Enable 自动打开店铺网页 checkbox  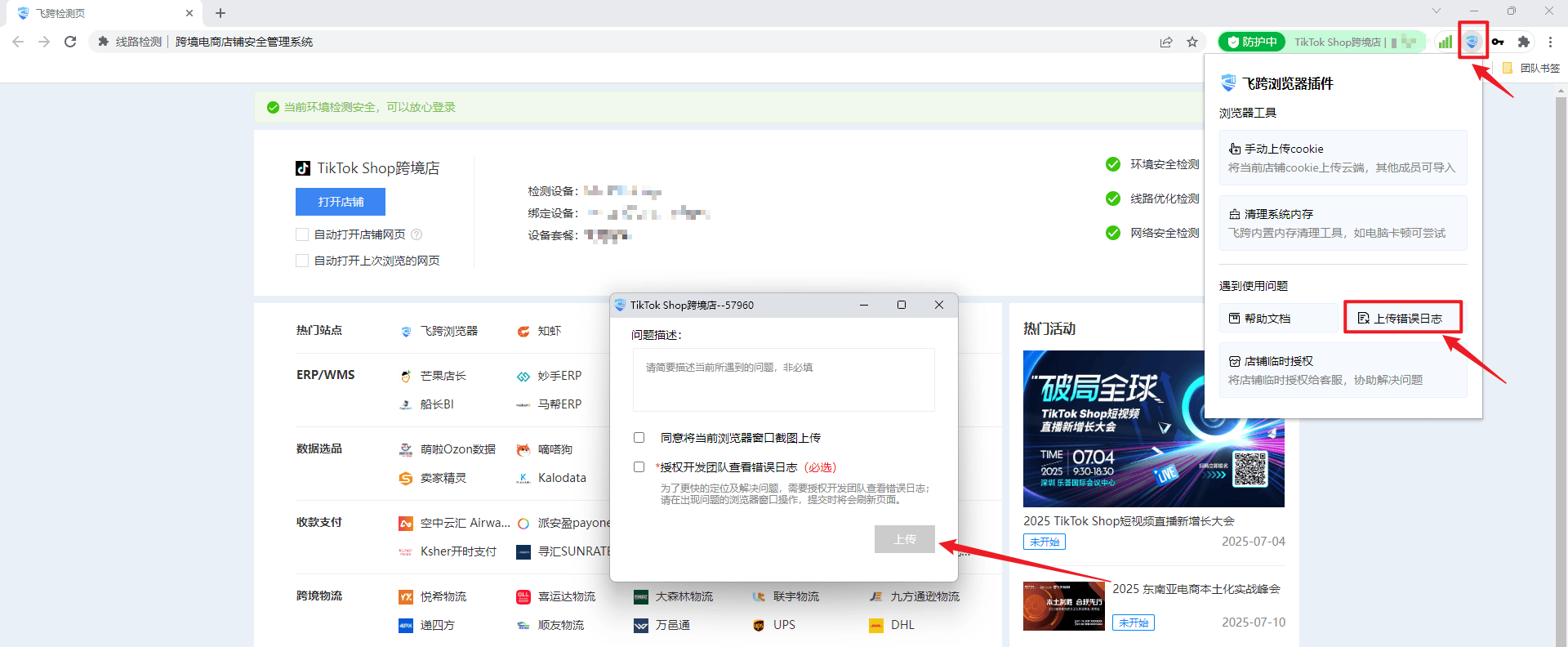[x=302, y=234]
